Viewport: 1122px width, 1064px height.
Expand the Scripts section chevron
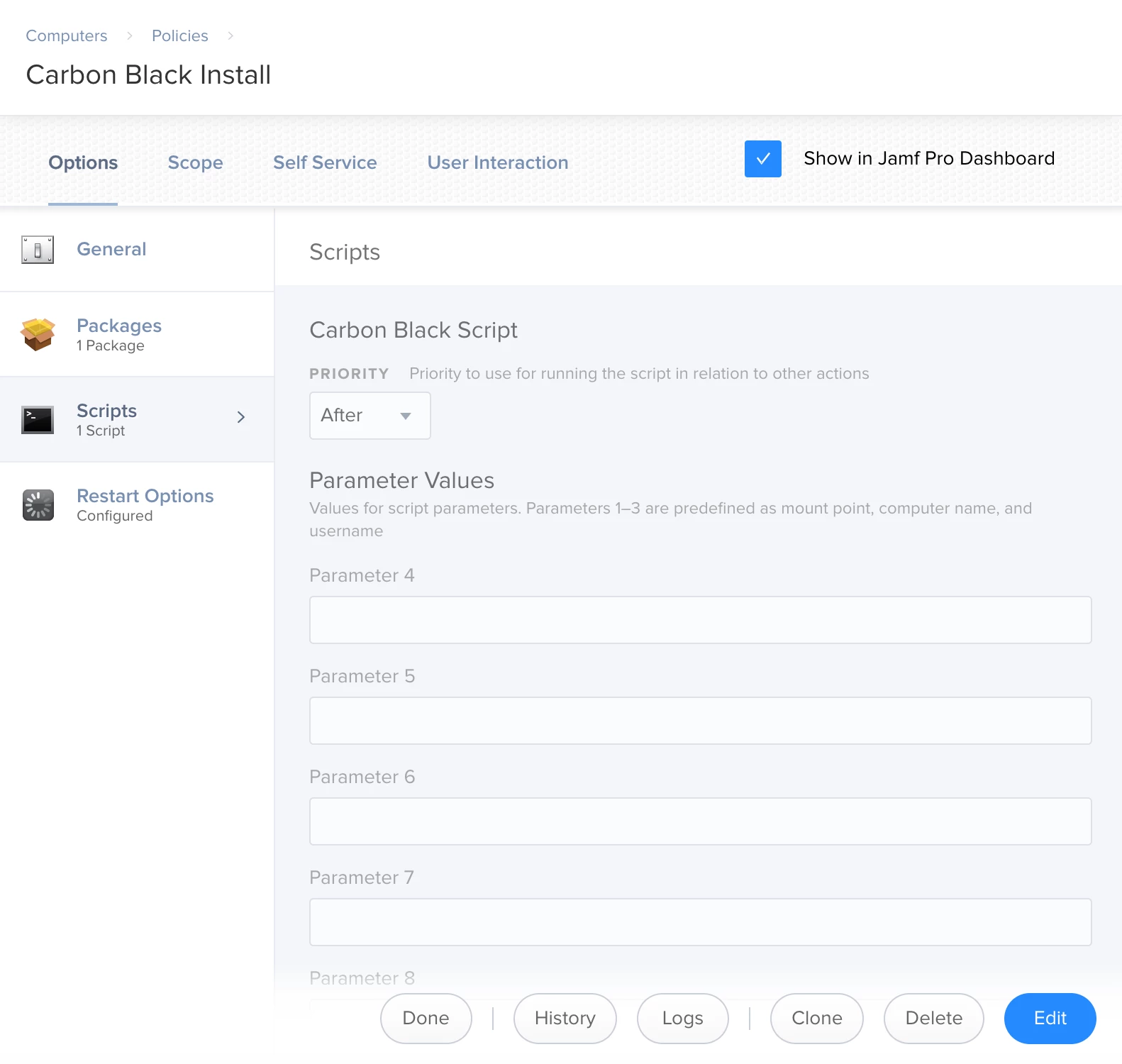[241, 417]
